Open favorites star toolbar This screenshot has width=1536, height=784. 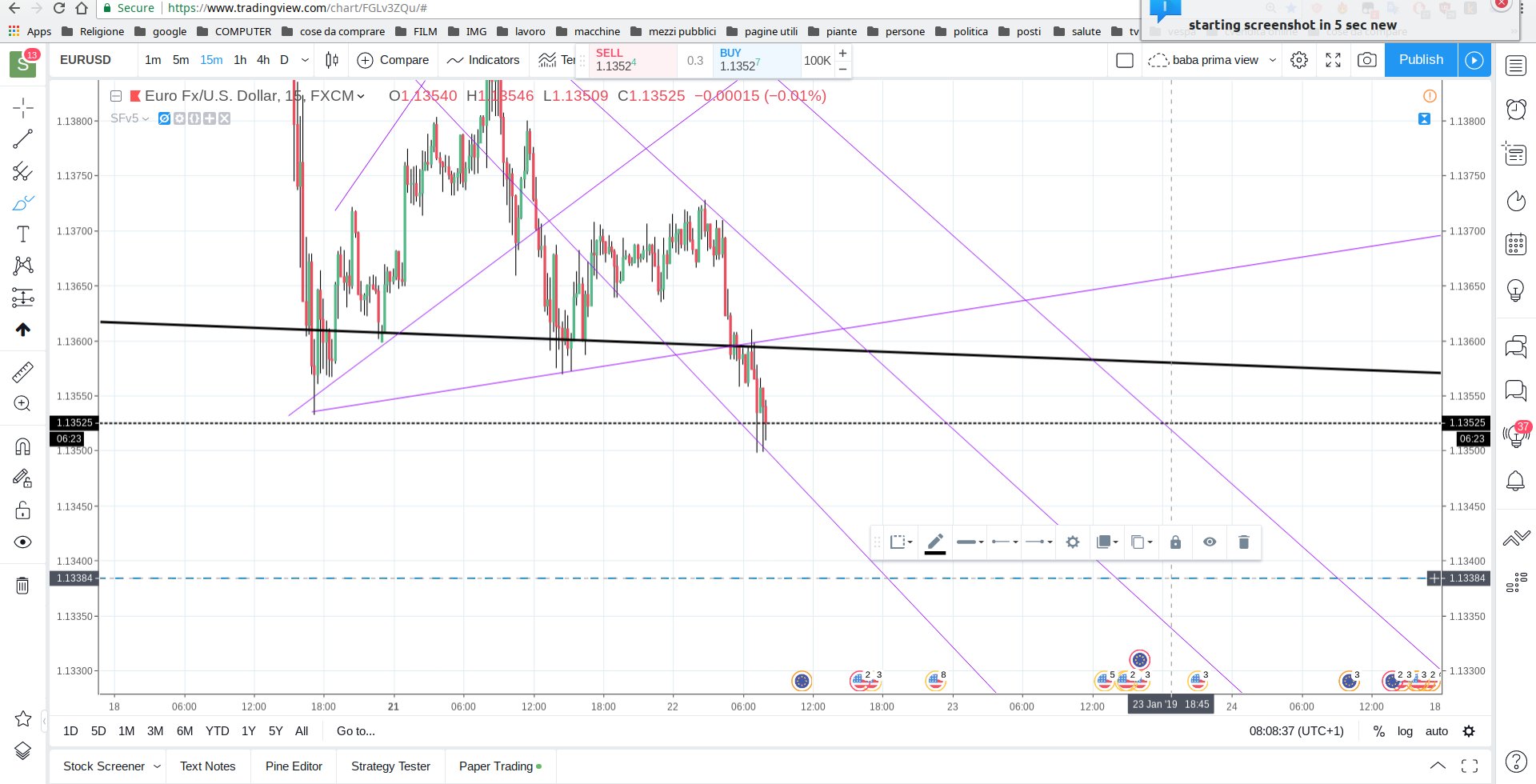point(23,718)
